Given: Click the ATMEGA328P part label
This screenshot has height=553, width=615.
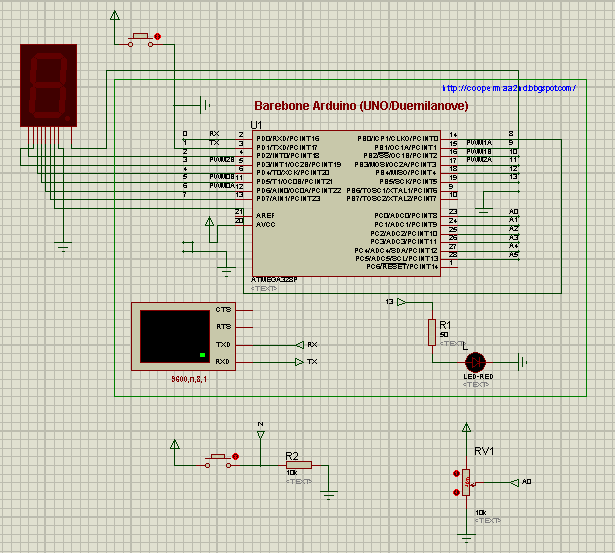Looking at the screenshot, I should tap(274, 280).
